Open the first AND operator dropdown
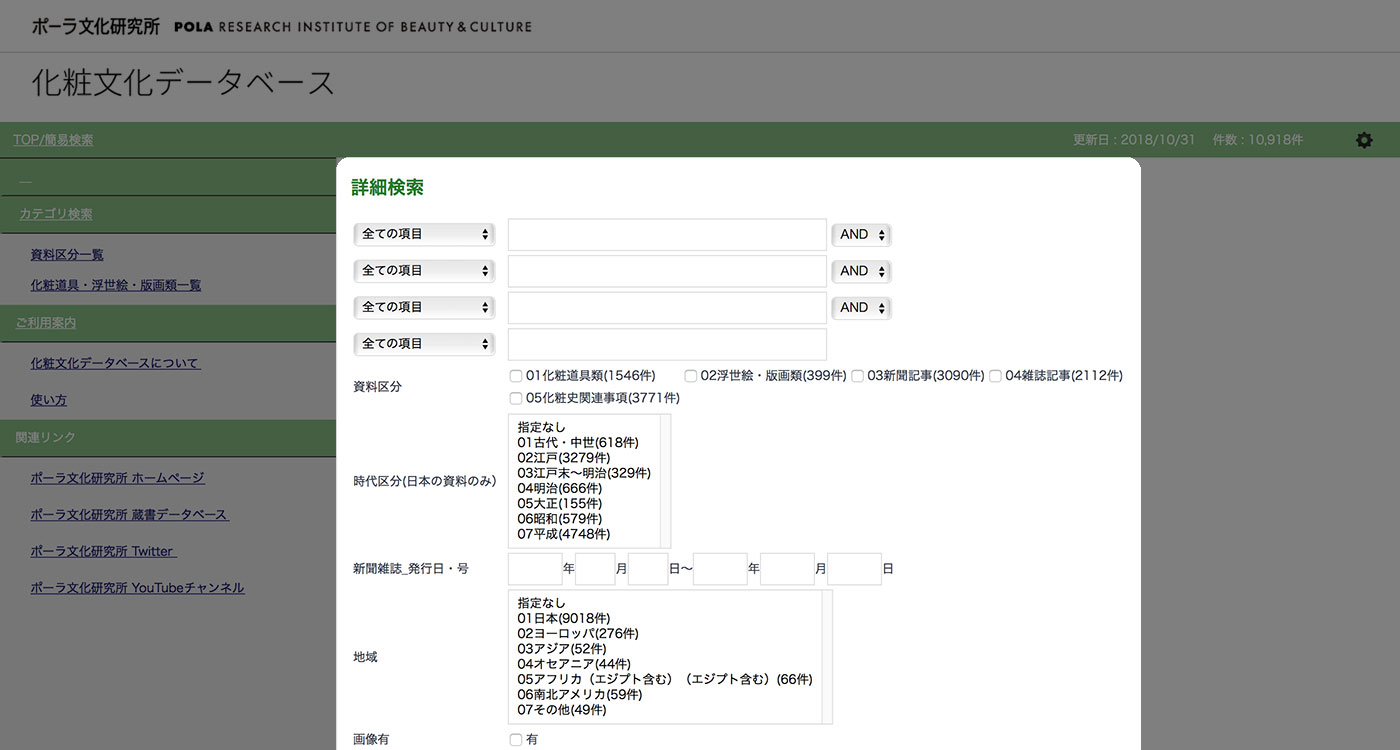1400x750 pixels. 861,235
